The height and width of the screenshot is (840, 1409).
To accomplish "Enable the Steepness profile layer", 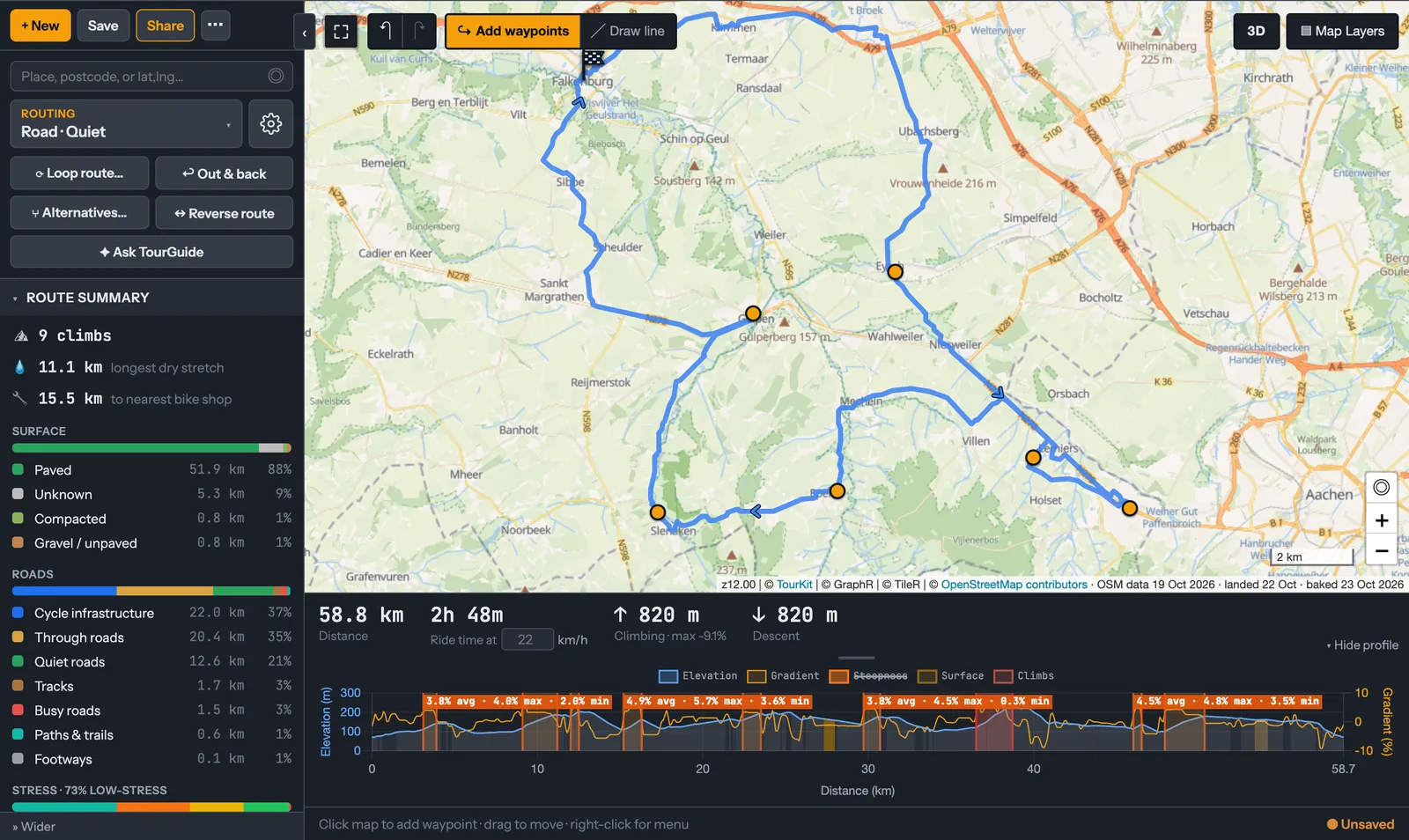I will click(x=868, y=676).
